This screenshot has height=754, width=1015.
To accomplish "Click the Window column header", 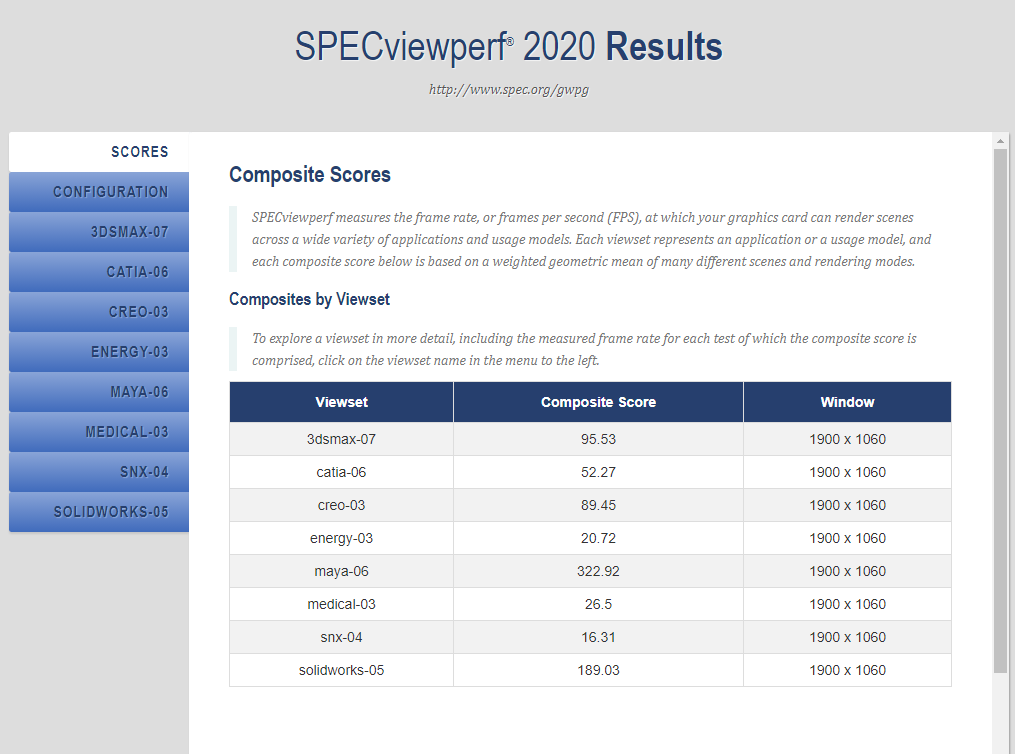I will (x=847, y=402).
